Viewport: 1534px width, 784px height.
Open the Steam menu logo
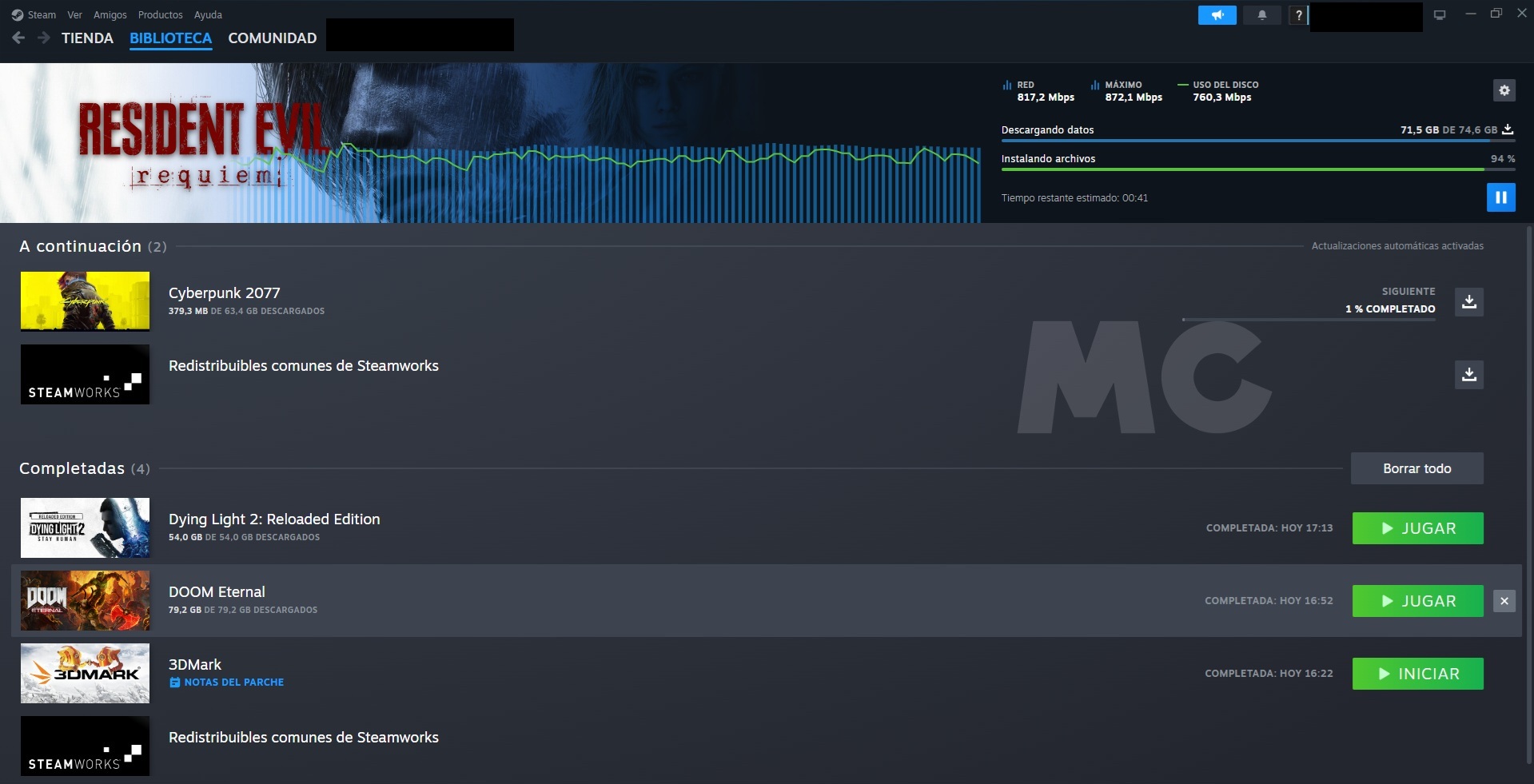17,15
